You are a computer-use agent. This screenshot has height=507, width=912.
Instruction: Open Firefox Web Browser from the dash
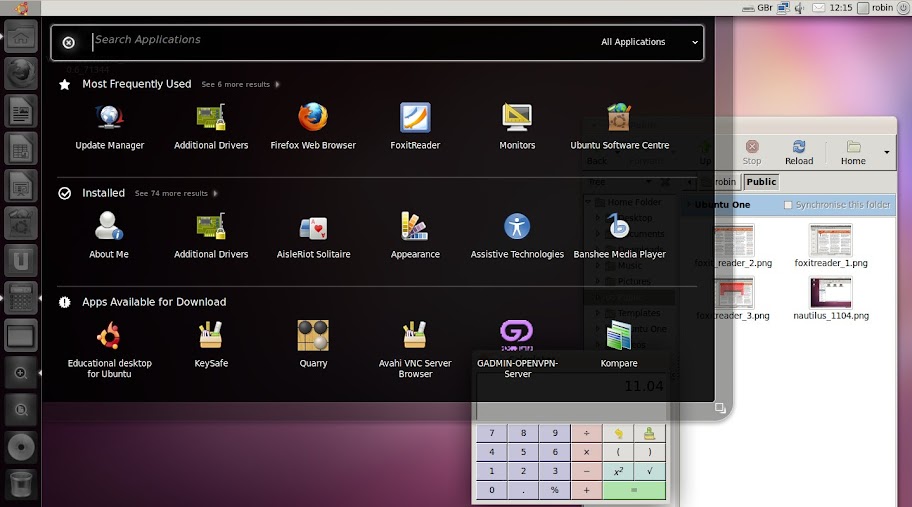coord(313,127)
